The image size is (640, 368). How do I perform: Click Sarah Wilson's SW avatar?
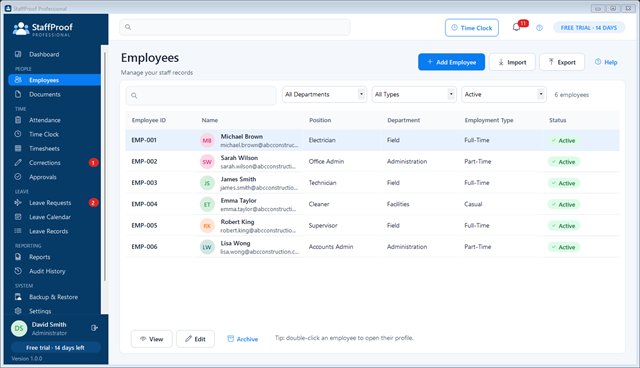pyautogui.click(x=207, y=162)
